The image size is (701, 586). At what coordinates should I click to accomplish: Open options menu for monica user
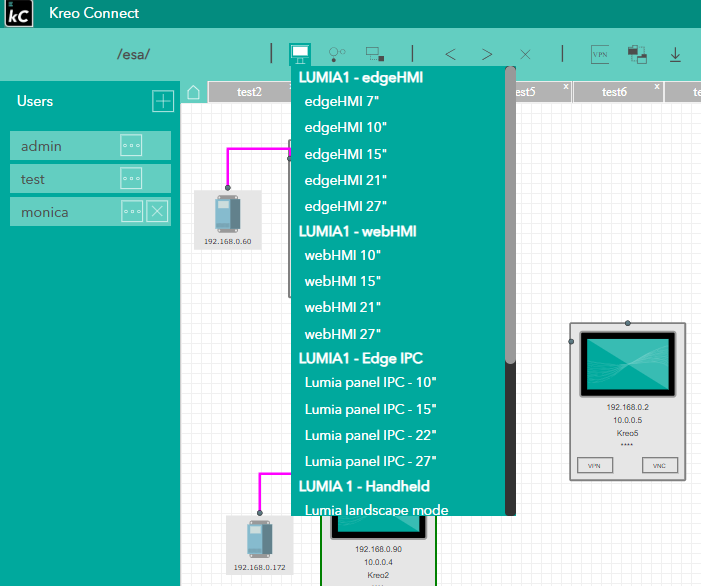click(132, 212)
